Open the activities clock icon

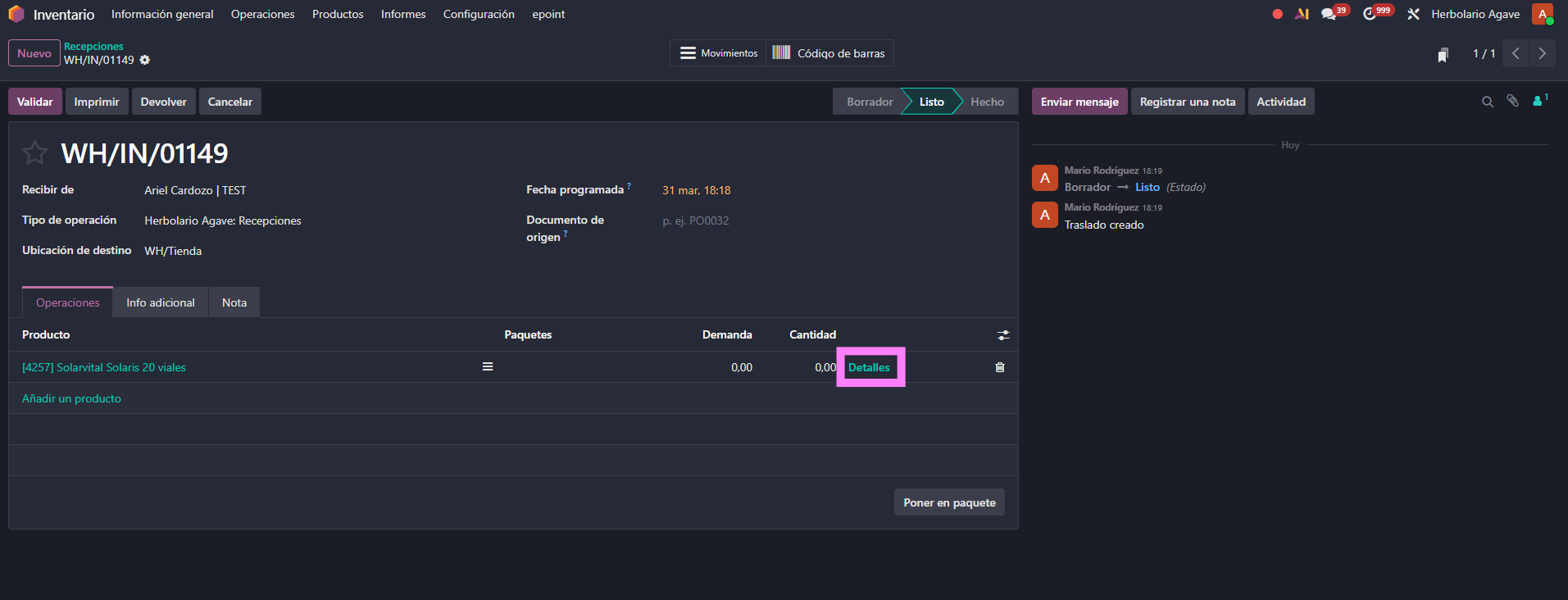pyautogui.click(x=1370, y=14)
